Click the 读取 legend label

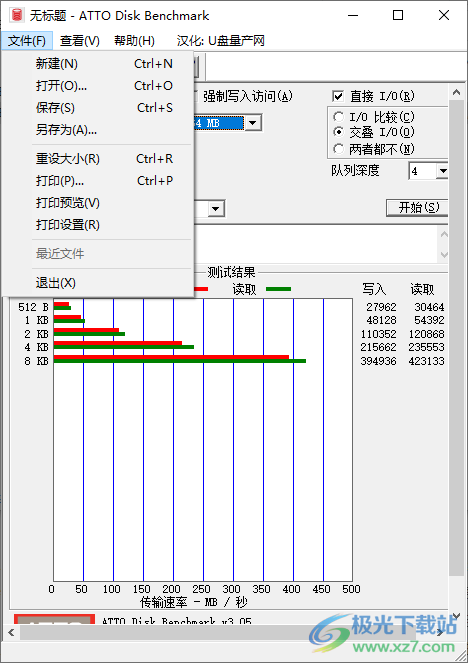[x=244, y=290]
